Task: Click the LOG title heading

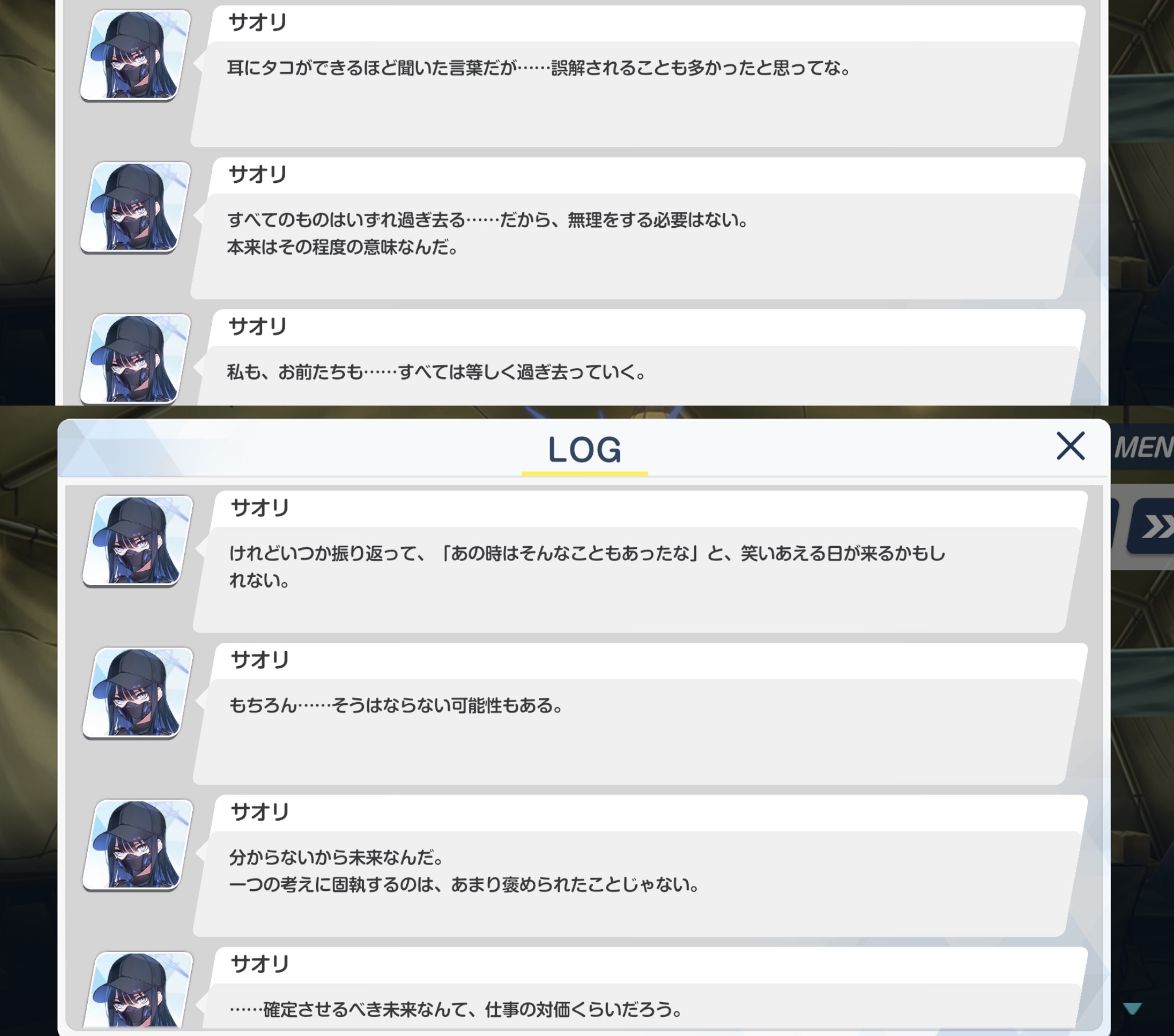Action: point(585,450)
